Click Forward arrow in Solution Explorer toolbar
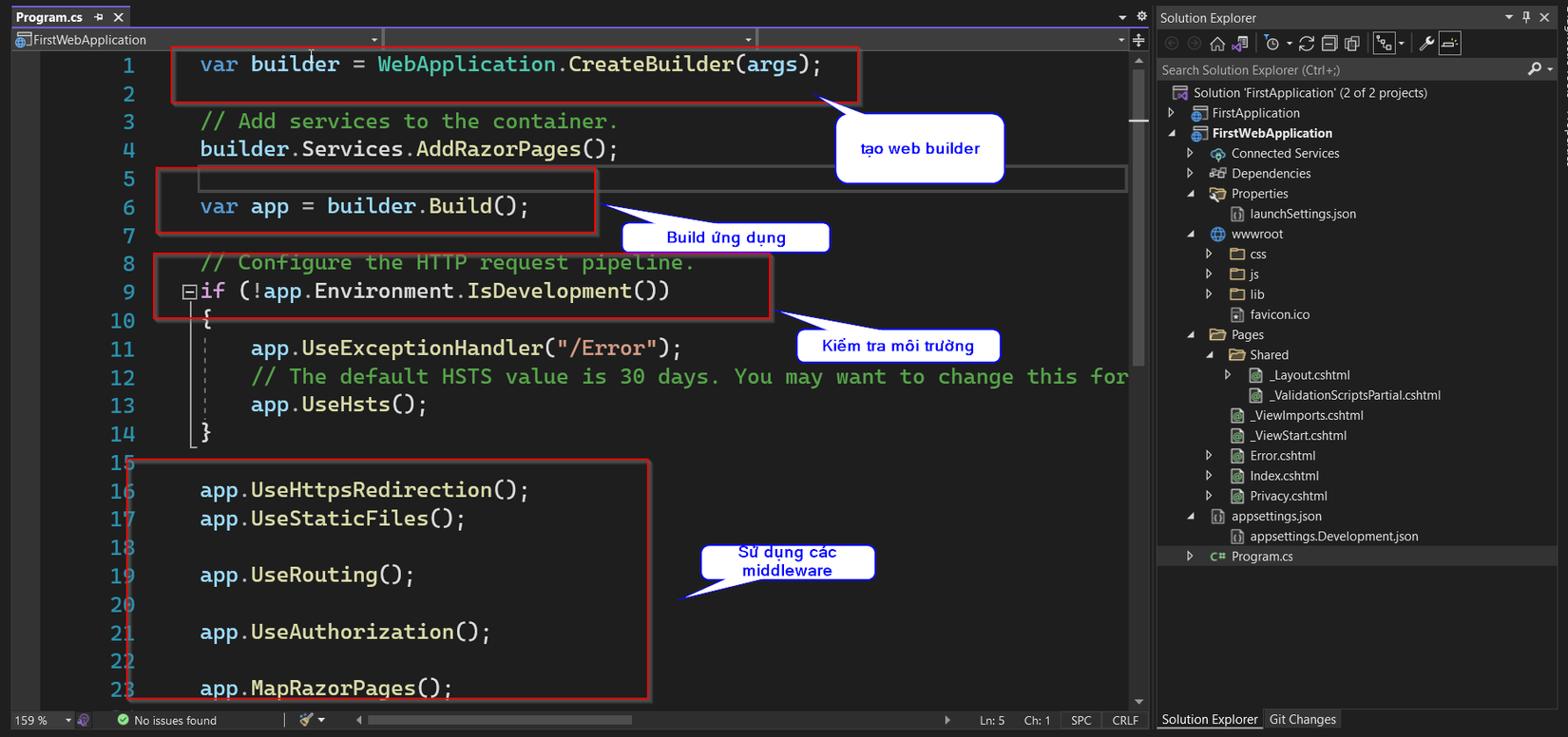Viewport: 1568px width, 737px height. (x=1195, y=44)
